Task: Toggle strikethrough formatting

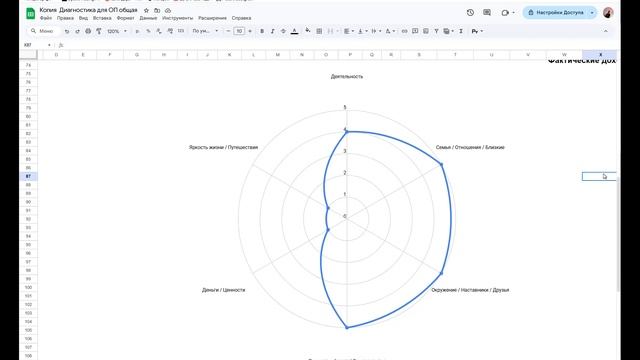Action: pyautogui.click(x=283, y=31)
